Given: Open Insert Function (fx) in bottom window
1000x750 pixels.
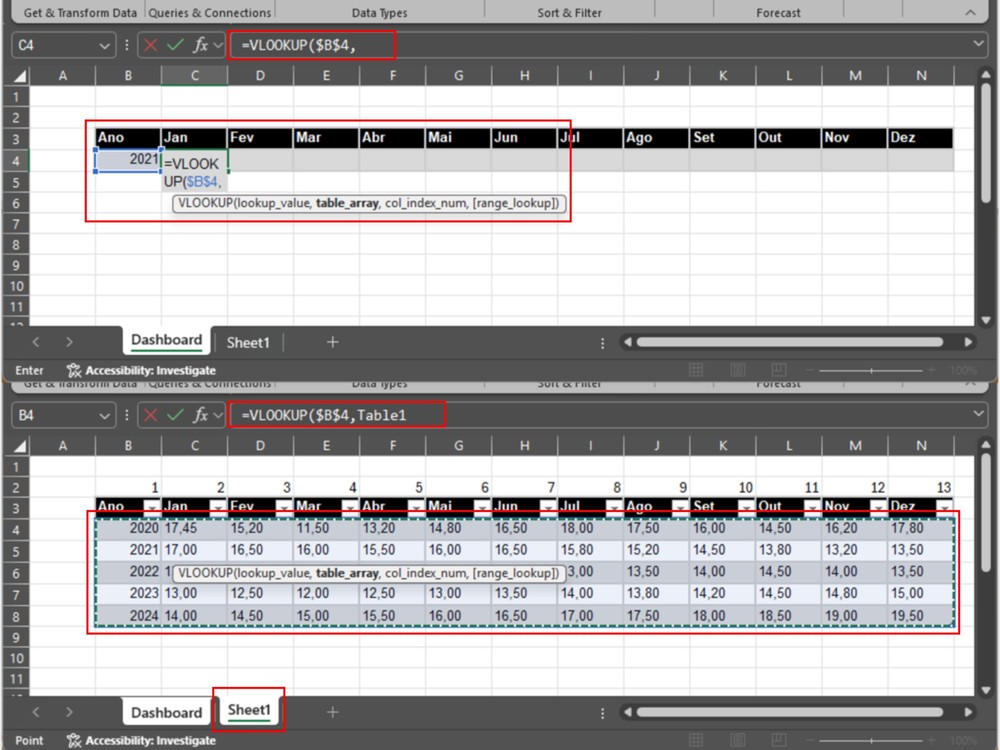Looking at the screenshot, I should [200, 415].
